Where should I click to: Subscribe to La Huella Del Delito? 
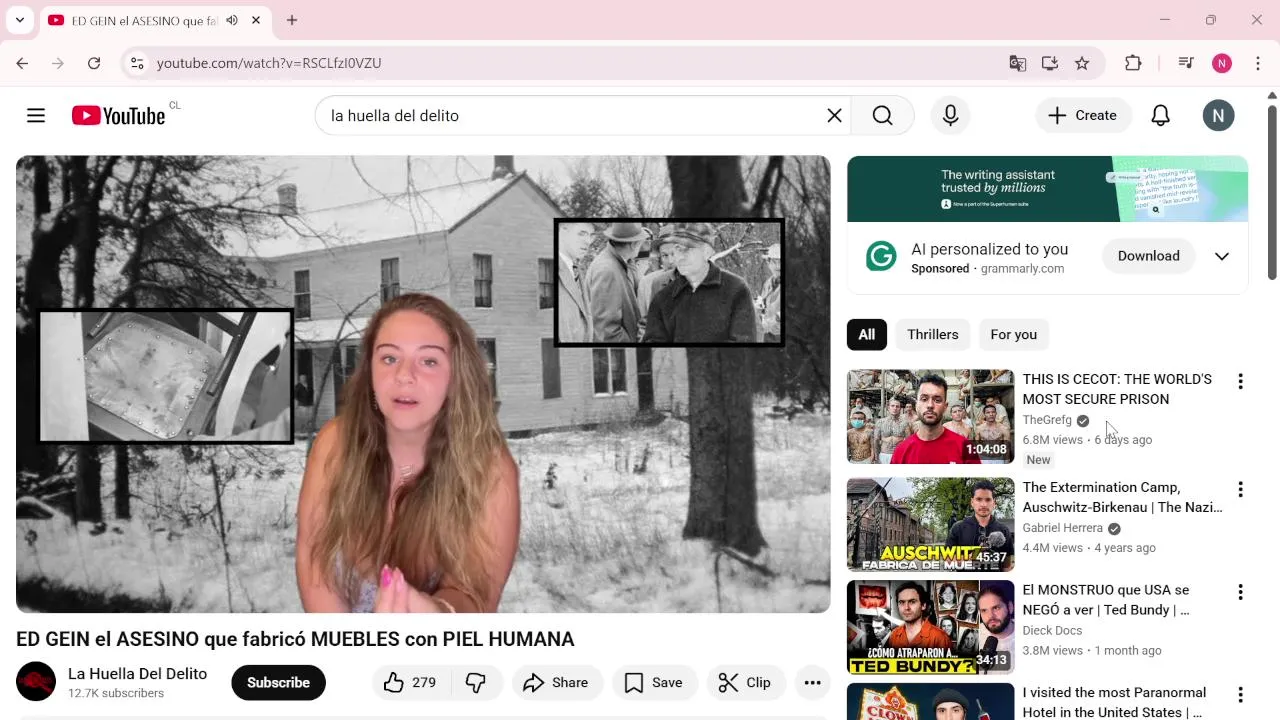click(x=278, y=683)
